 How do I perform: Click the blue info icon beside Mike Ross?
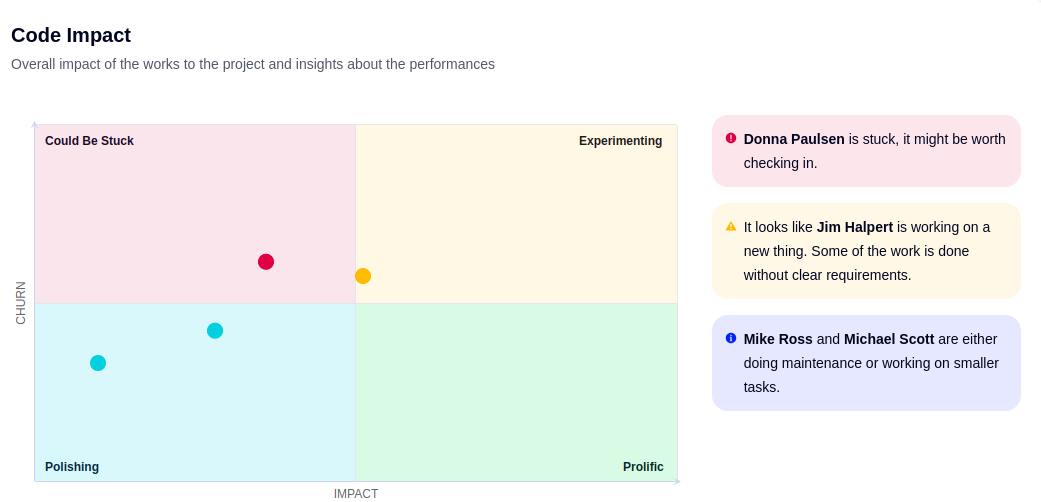coord(731,338)
